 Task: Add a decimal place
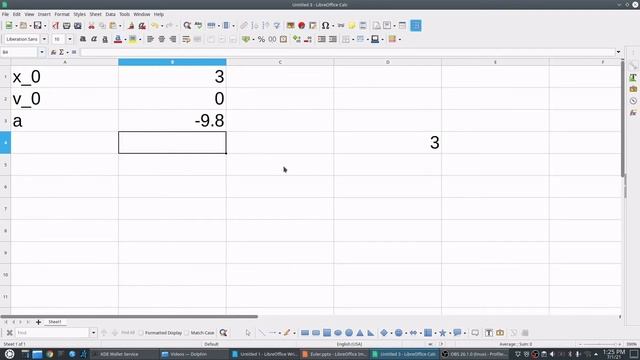tap(297, 39)
